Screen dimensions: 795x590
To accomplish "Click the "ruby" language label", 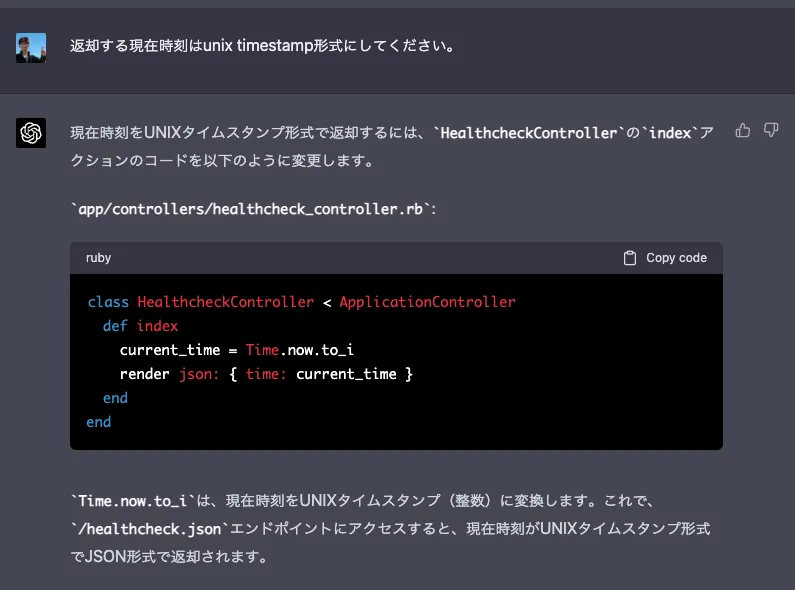I will point(98,258).
